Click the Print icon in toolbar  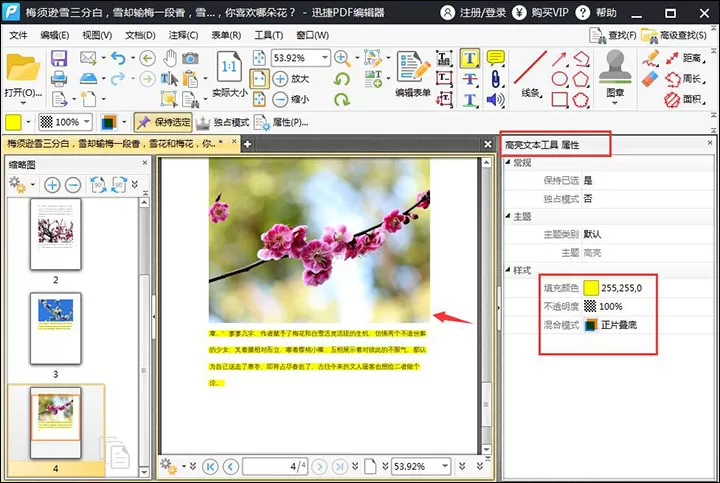pyautogui.click(x=59, y=79)
